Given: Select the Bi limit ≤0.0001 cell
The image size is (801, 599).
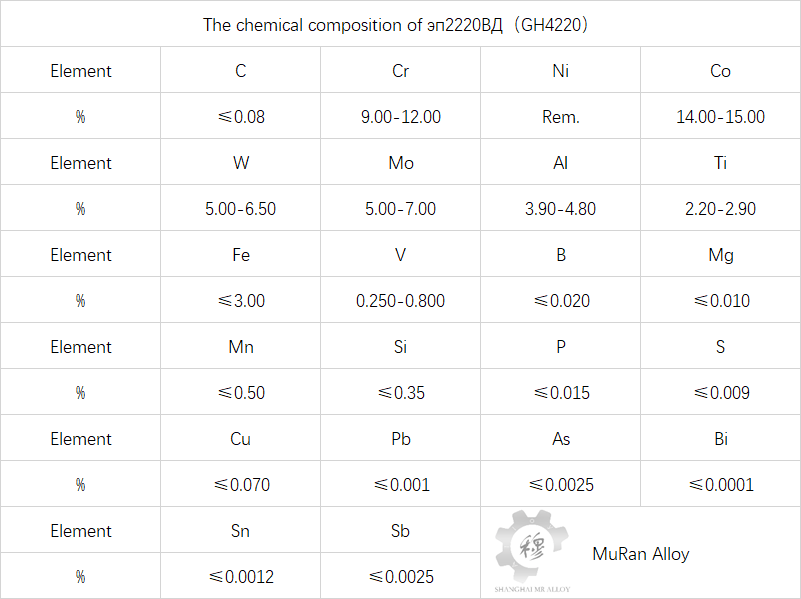Looking at the screenshot, I should [720, 485].
